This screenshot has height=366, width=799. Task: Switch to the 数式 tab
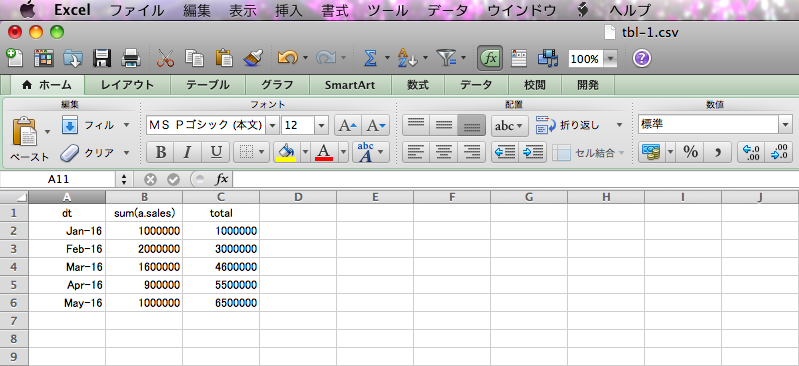tap(418, 85)
